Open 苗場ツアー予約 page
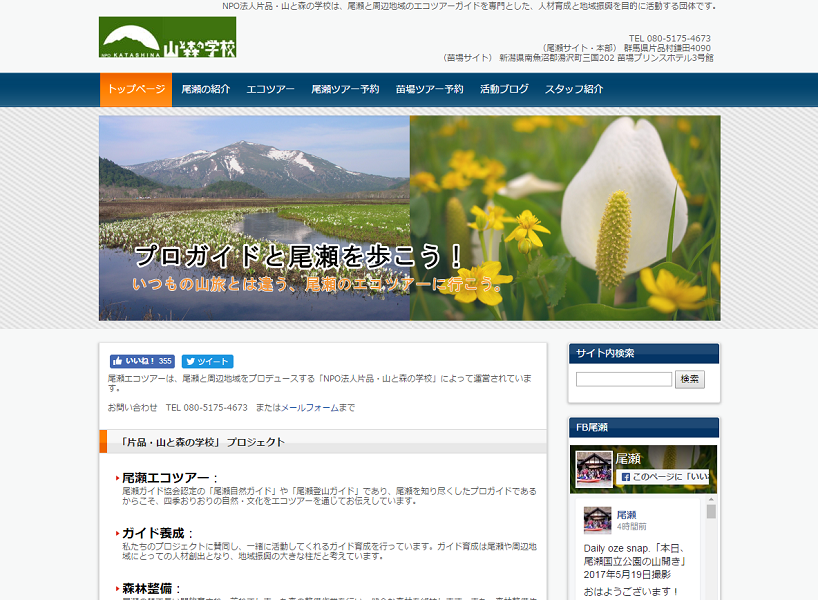 [x=429, y=89]
